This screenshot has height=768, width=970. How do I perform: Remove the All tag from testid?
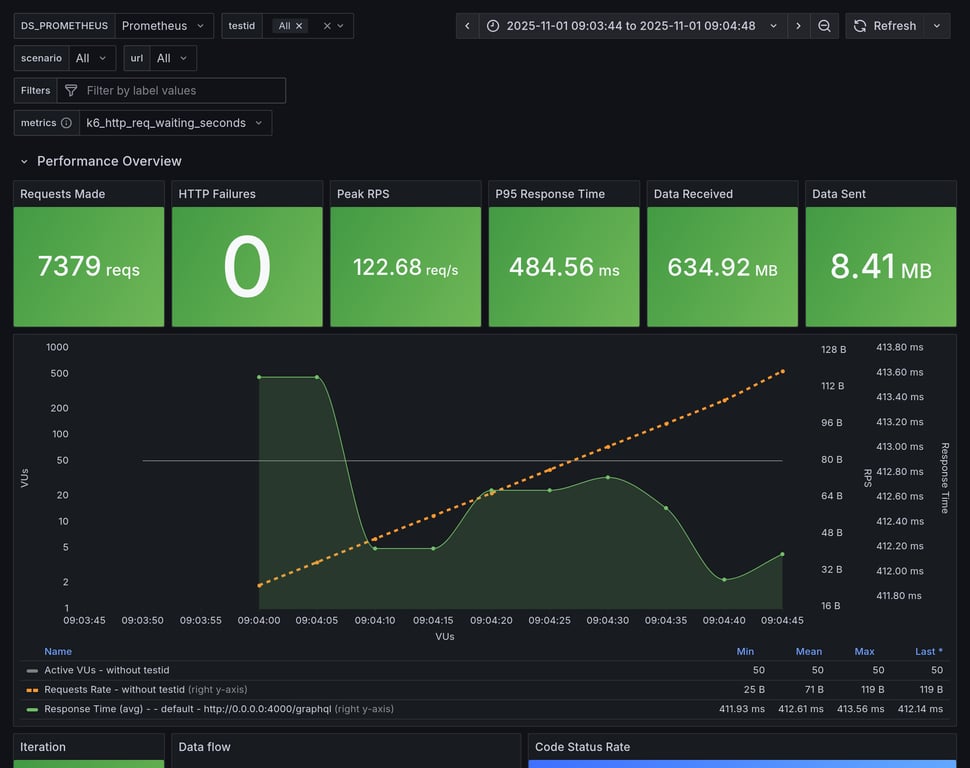pos(299,26)
